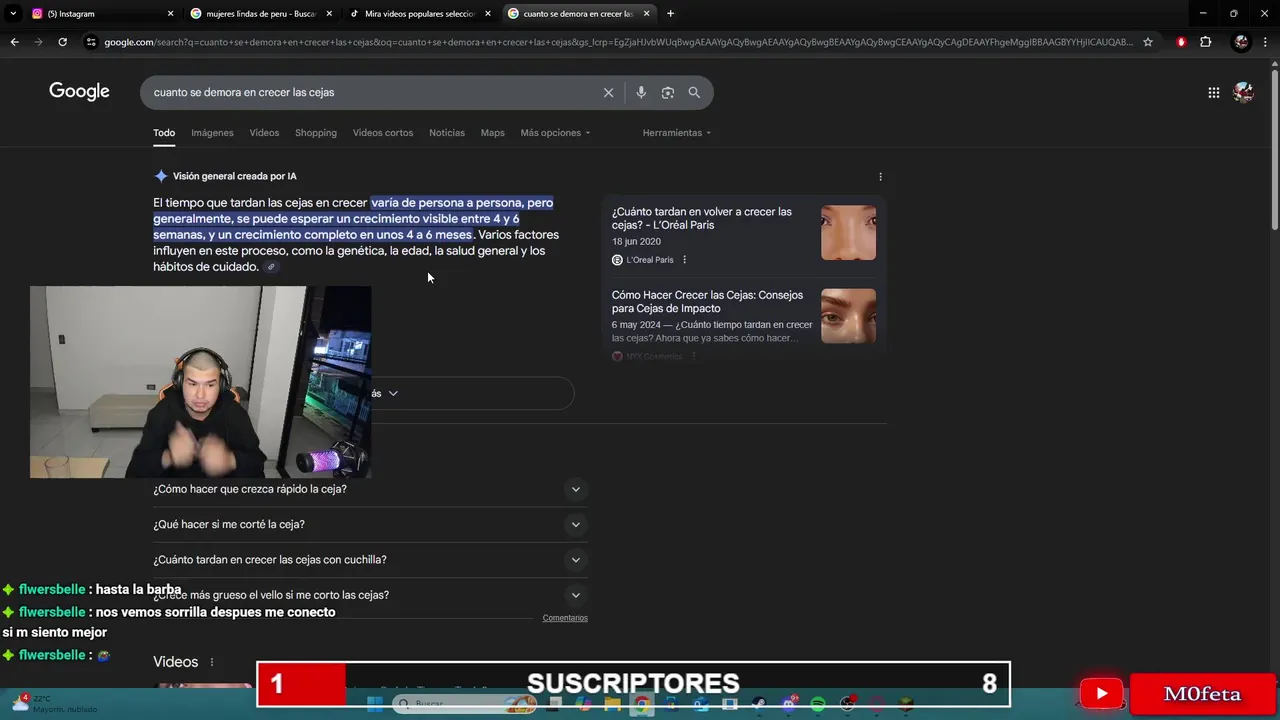Switch to the 'Mira videos populares' tab
This screenshot has width=1280, height=720.
[418, 14]
